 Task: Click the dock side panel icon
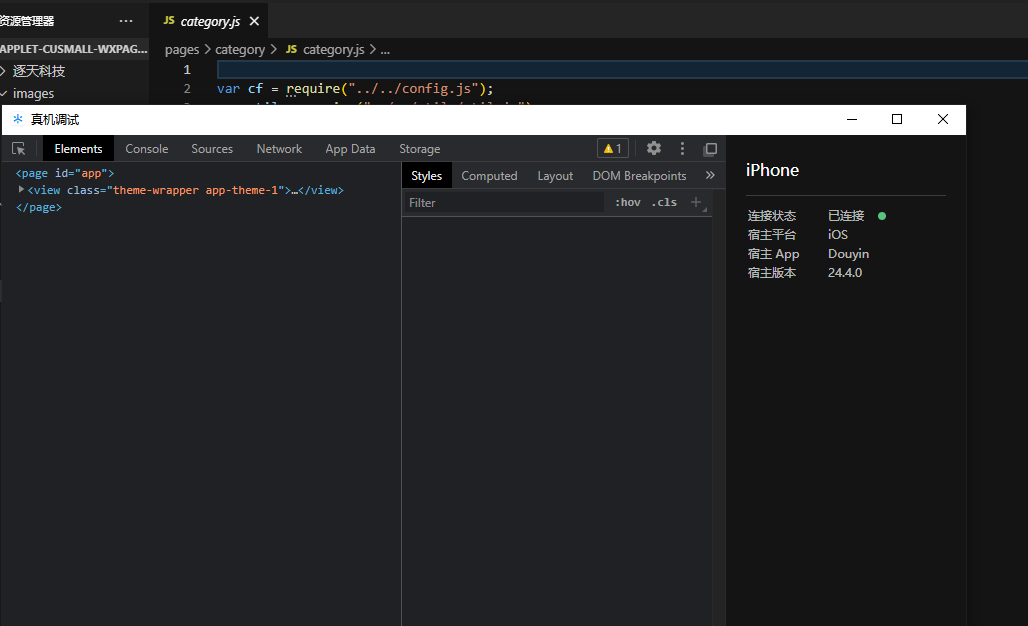click(x=710, y=149)
